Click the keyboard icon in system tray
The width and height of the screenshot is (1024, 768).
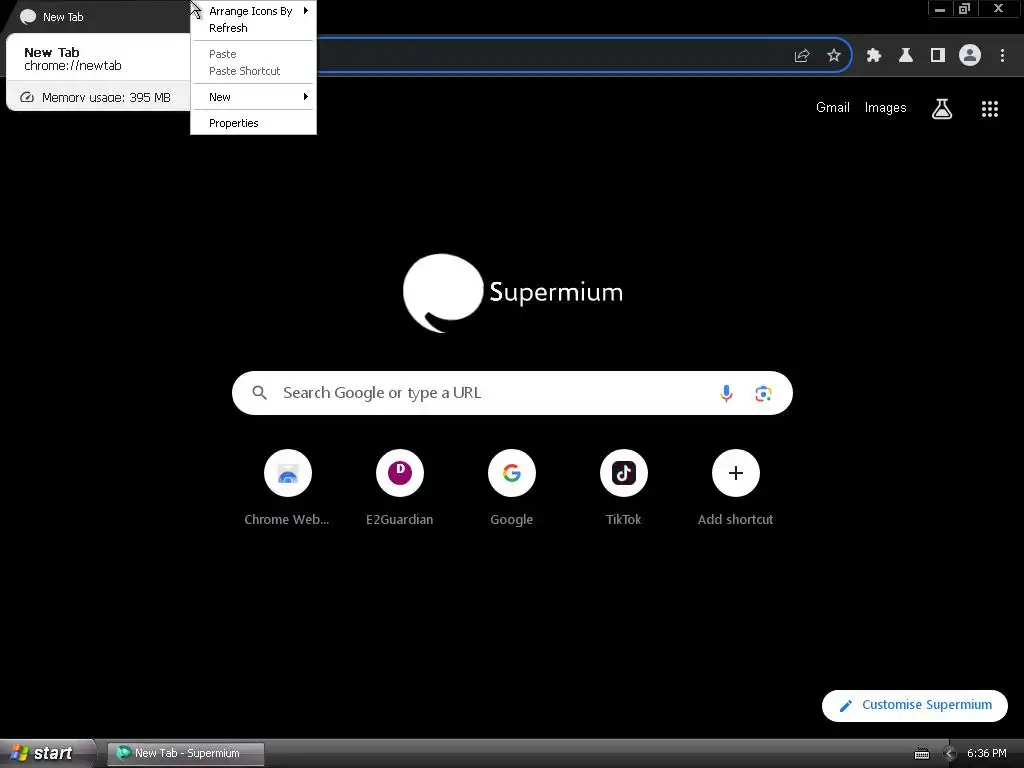point(921,754)
